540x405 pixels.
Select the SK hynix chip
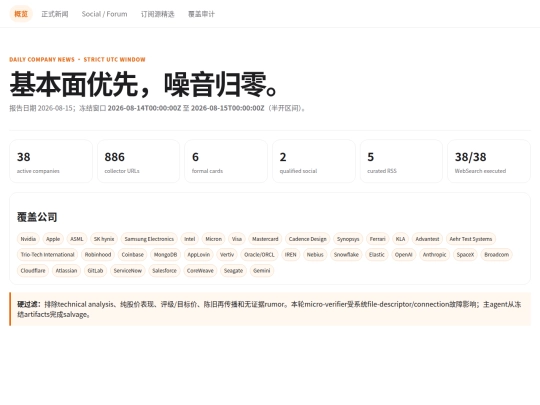[x=104, y=239]
